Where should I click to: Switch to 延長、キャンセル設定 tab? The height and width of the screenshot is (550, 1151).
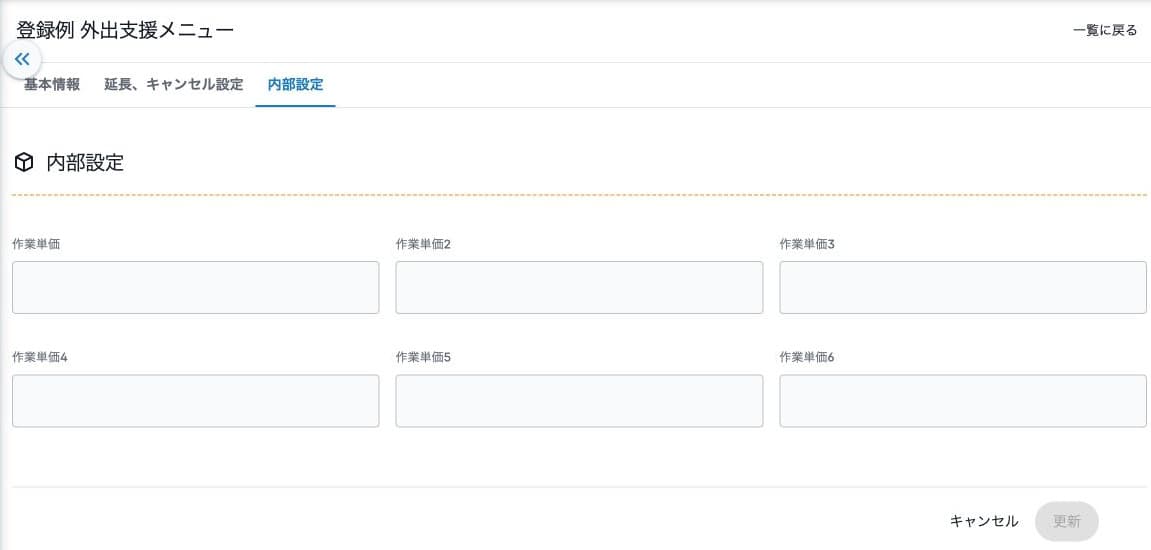click(174, 84)
